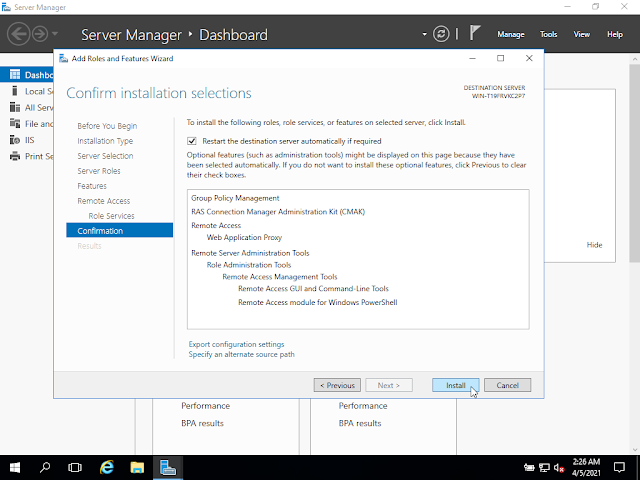Open taskbar search magnifier
640x480 pixels.
(x=45, y=468)
